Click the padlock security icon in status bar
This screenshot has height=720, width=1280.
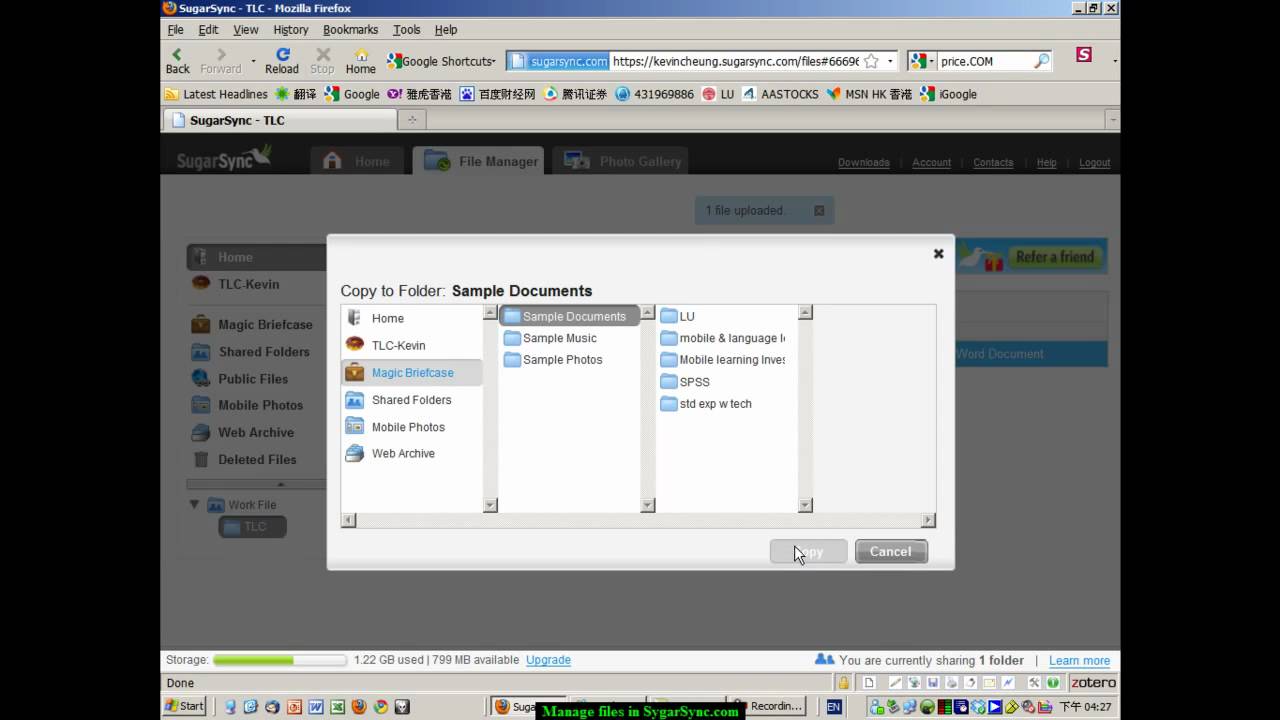click(844, 683)
